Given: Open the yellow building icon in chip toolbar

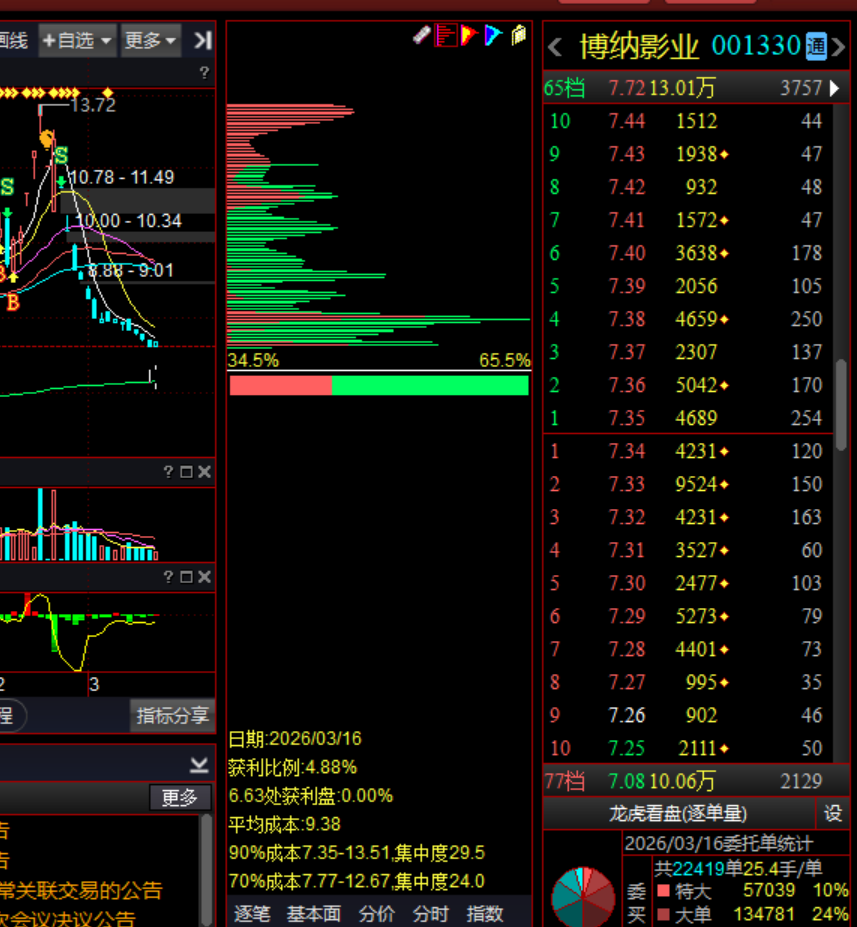Looking at the screenshot, I should 518,35.
